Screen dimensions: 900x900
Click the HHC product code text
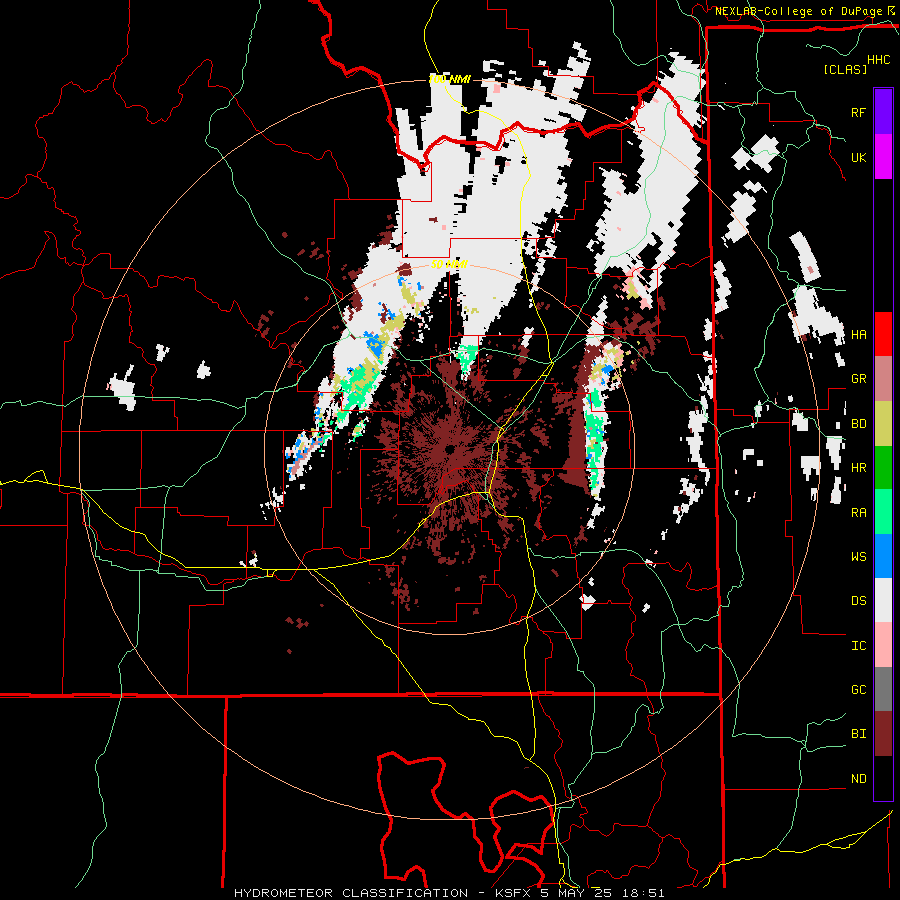click(x=878, y=60)
